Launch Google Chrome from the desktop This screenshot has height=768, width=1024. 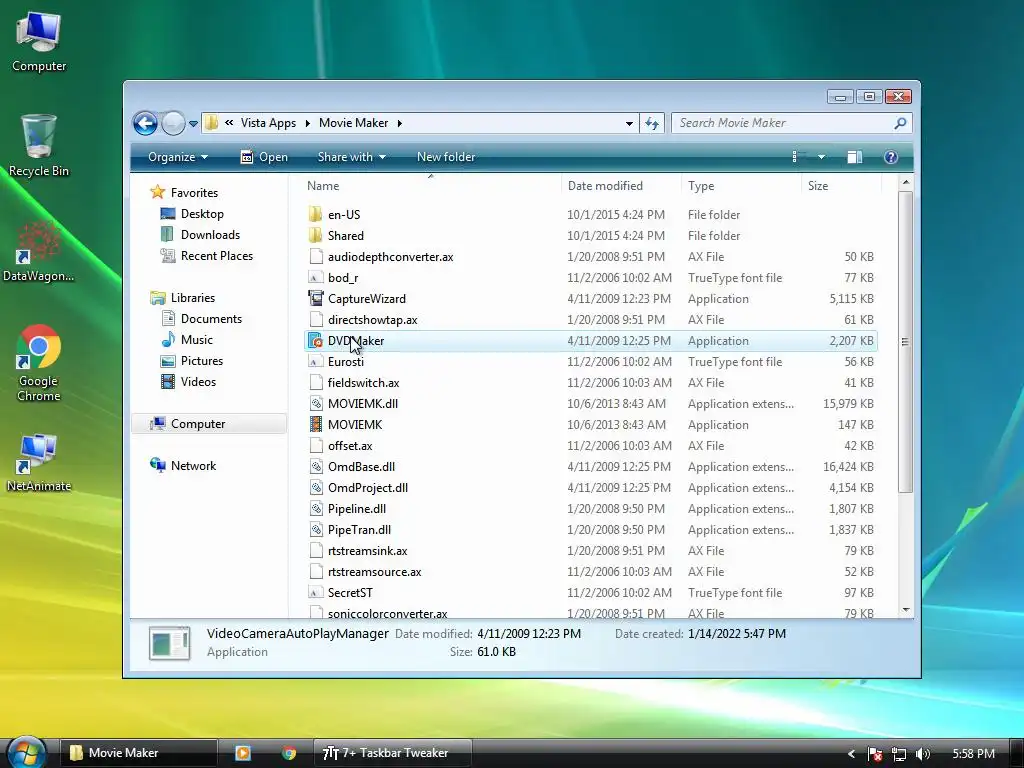tap(39, 363)
